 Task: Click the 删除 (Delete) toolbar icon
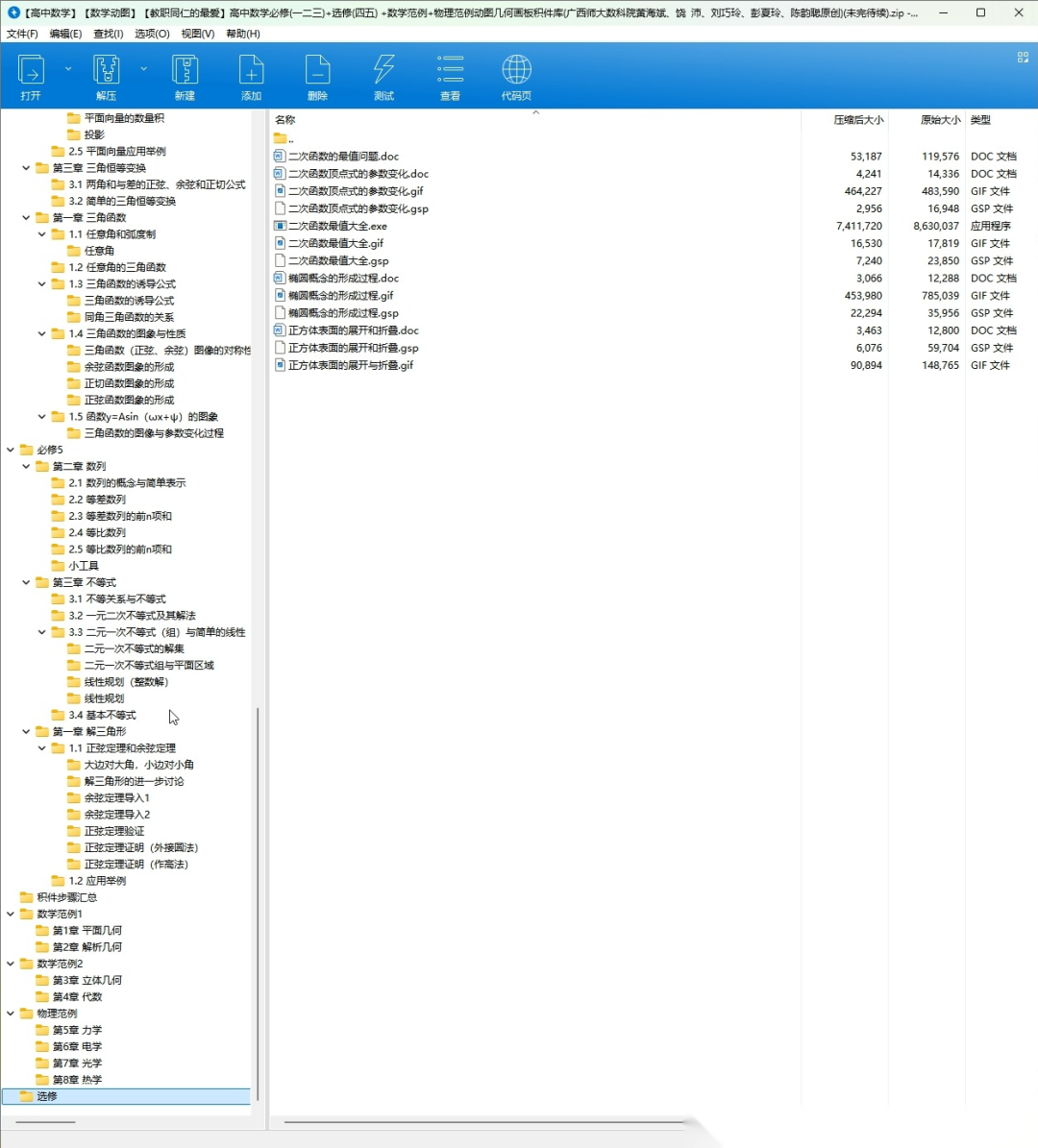coord(317,71)
